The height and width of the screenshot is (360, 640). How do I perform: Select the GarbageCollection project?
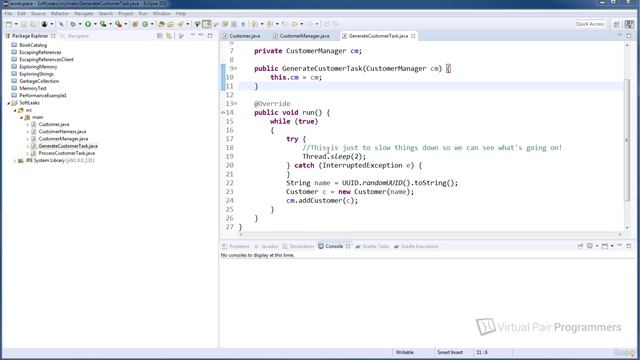[39, 81]
